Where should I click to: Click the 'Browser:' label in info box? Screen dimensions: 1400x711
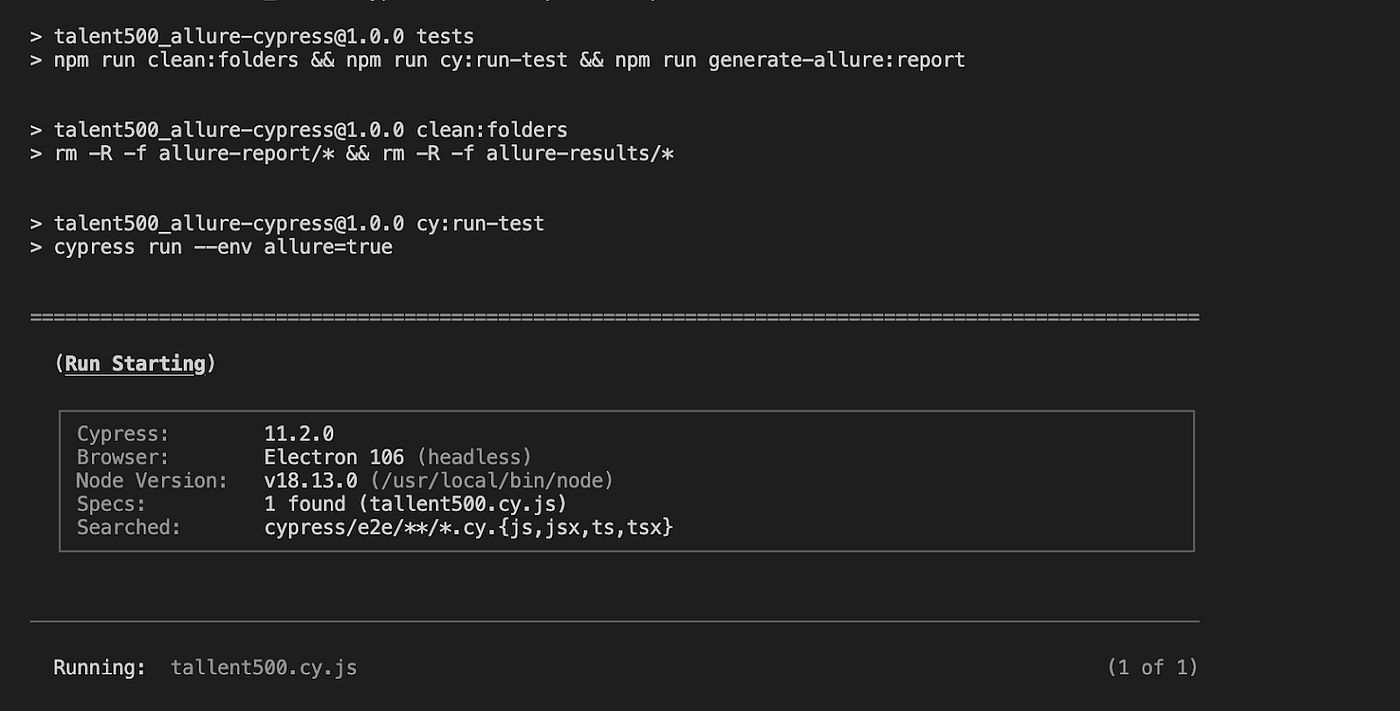click(123, 457)
